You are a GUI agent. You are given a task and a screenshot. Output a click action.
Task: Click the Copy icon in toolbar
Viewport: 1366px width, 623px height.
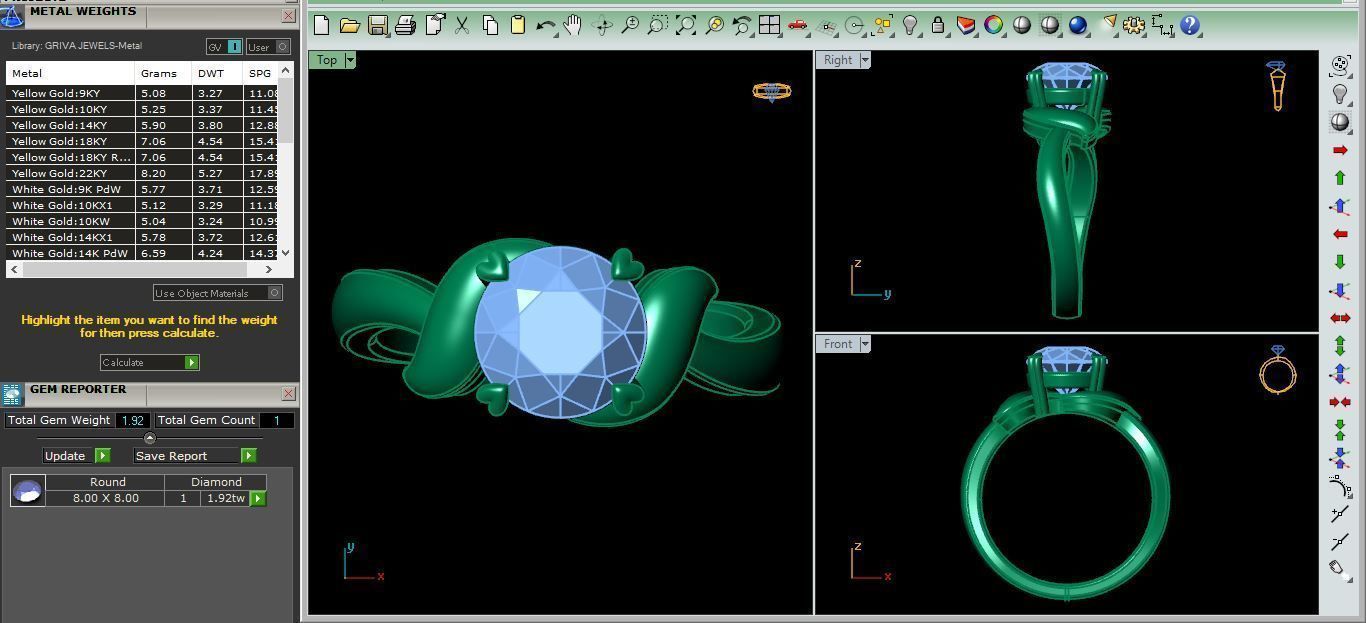coord(490,26)
